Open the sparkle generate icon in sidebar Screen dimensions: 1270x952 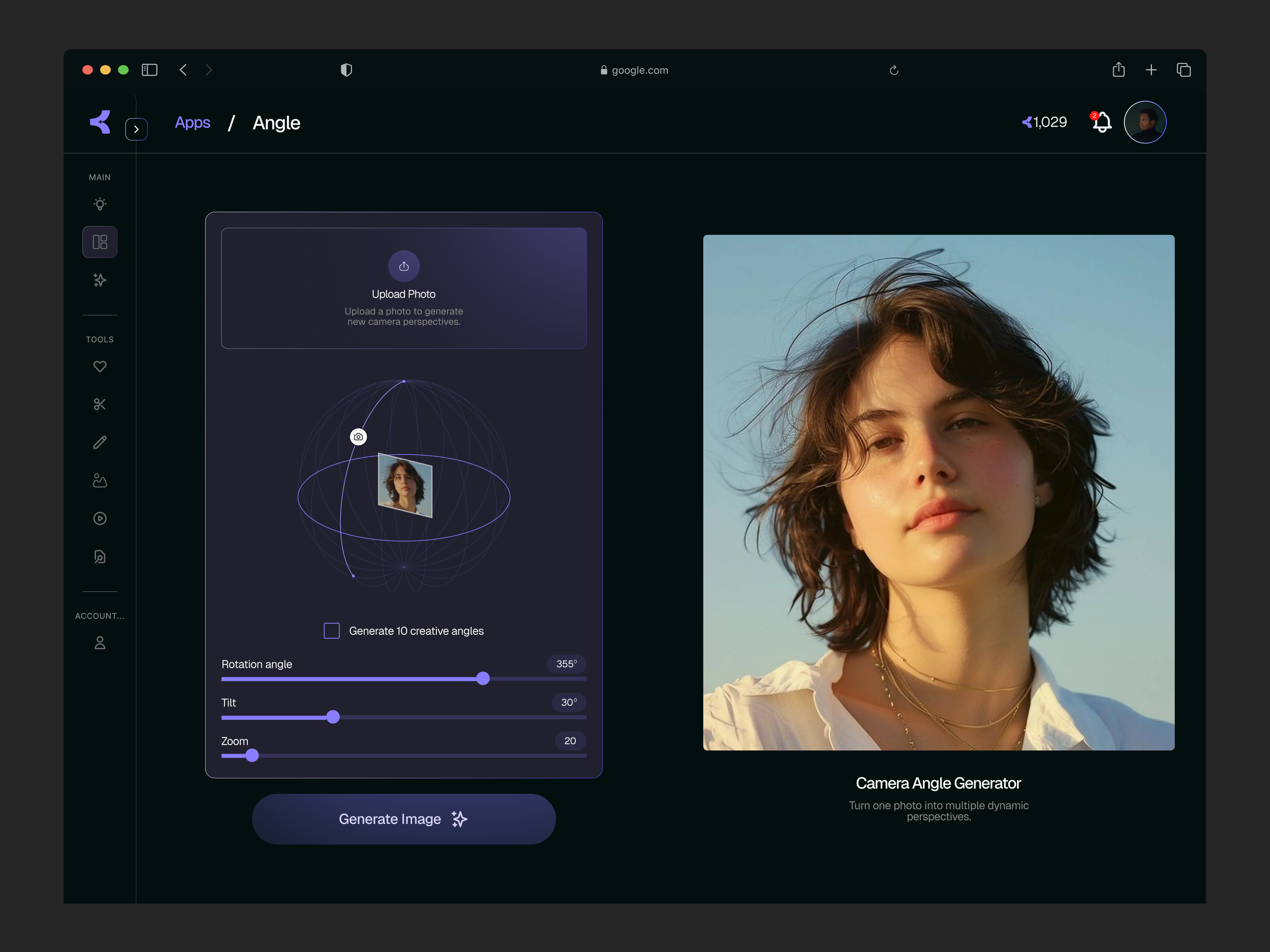click(x=100, y=280)
